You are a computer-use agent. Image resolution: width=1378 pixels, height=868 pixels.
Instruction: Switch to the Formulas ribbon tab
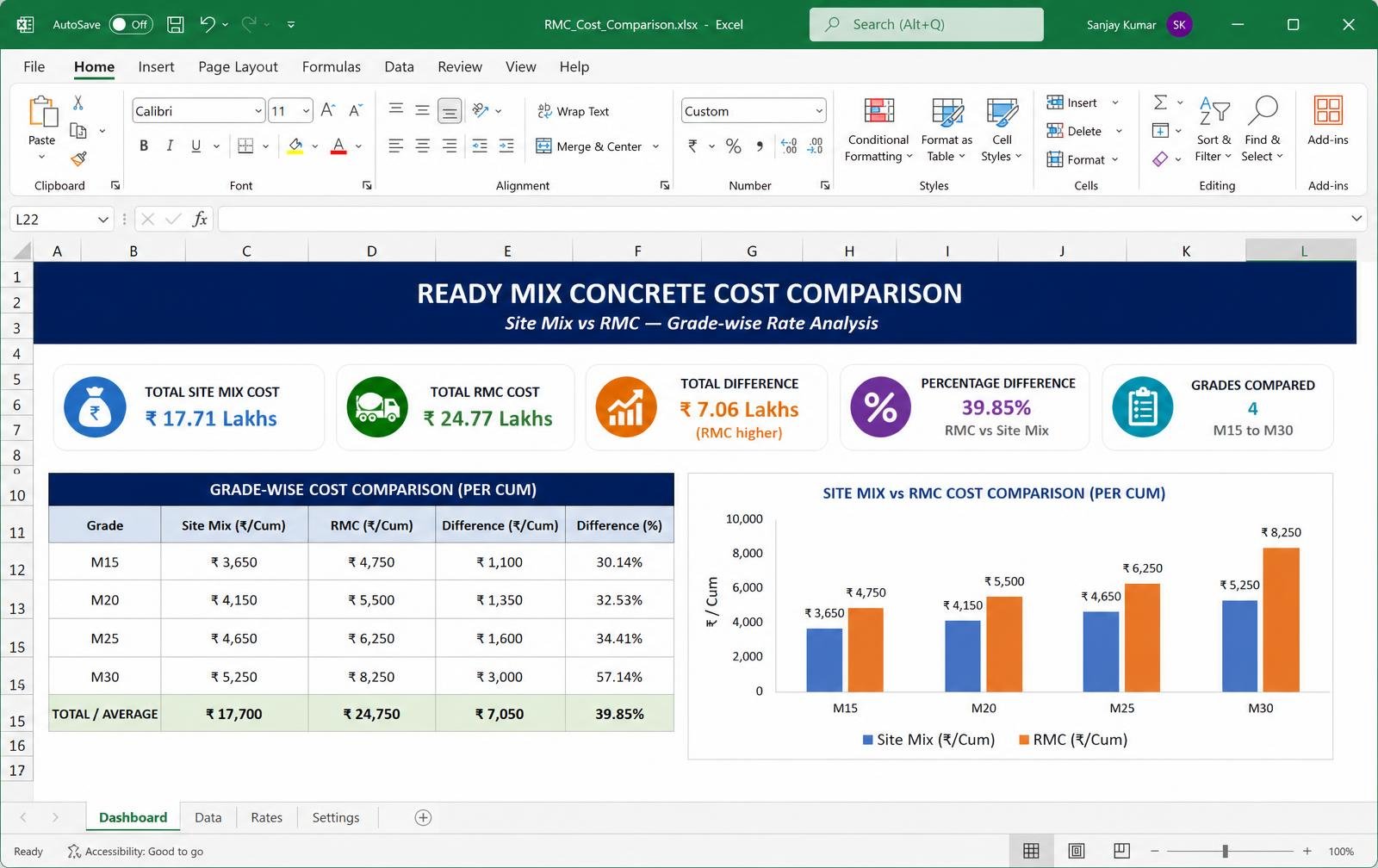pos(332,66)
